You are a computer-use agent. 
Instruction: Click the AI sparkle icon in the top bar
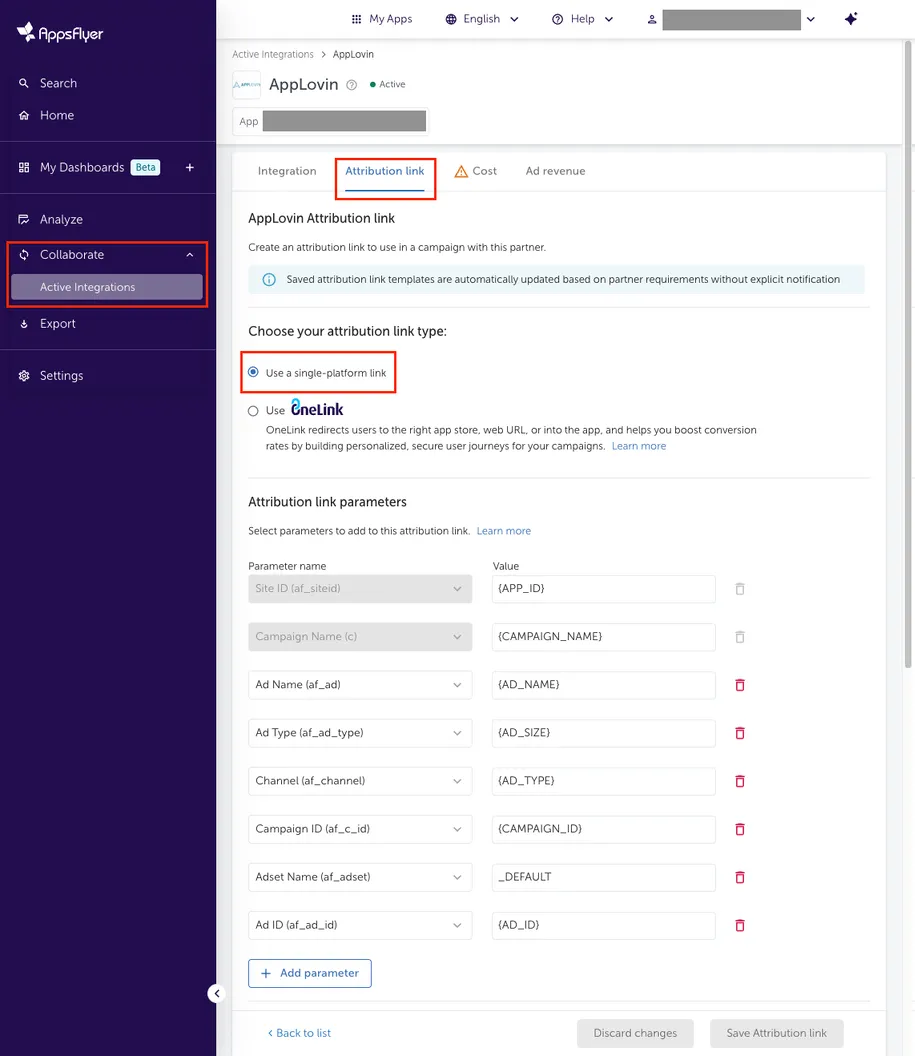click(851, 17)
